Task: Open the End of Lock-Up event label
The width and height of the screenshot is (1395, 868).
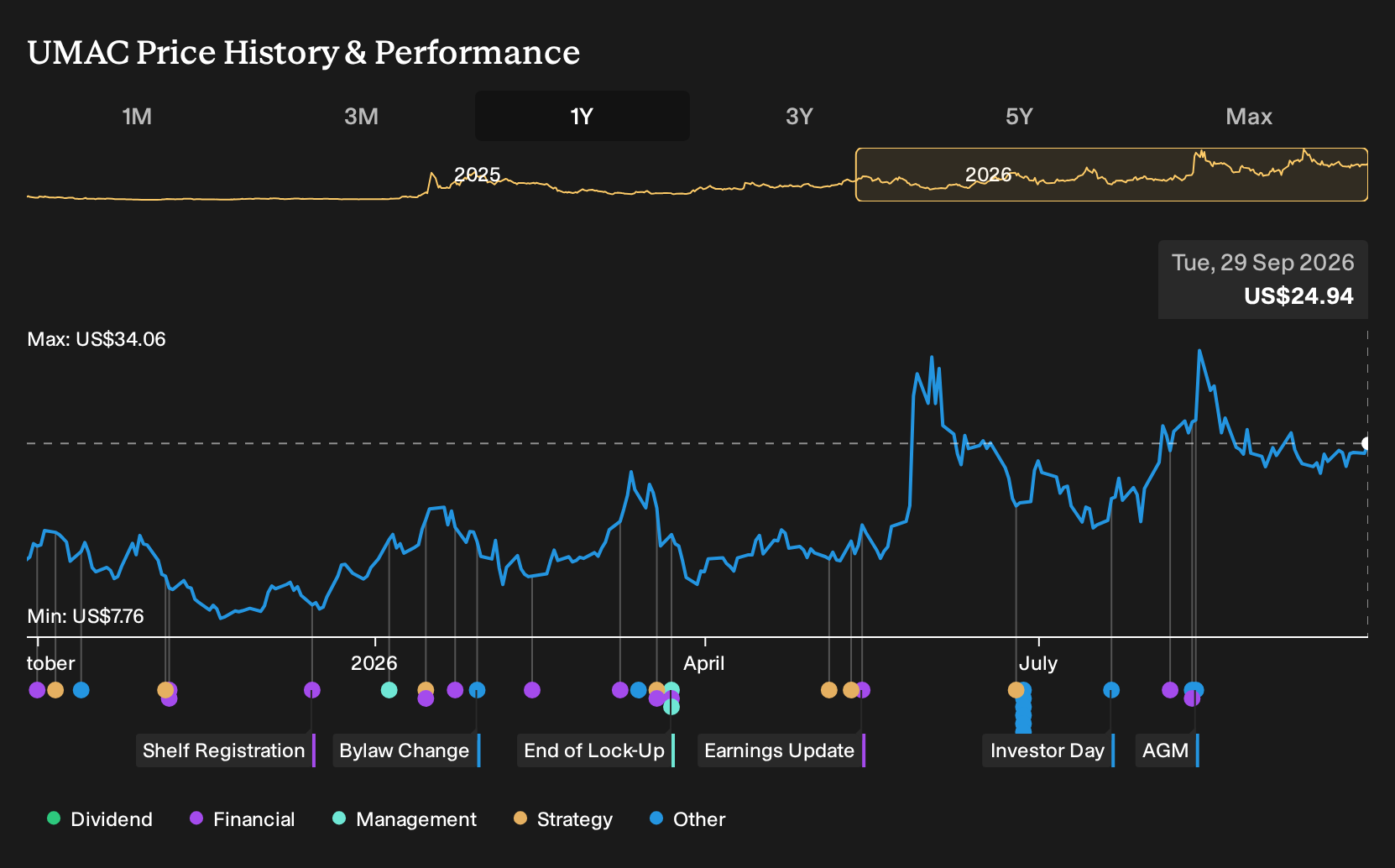Action: tap(596, 750)
